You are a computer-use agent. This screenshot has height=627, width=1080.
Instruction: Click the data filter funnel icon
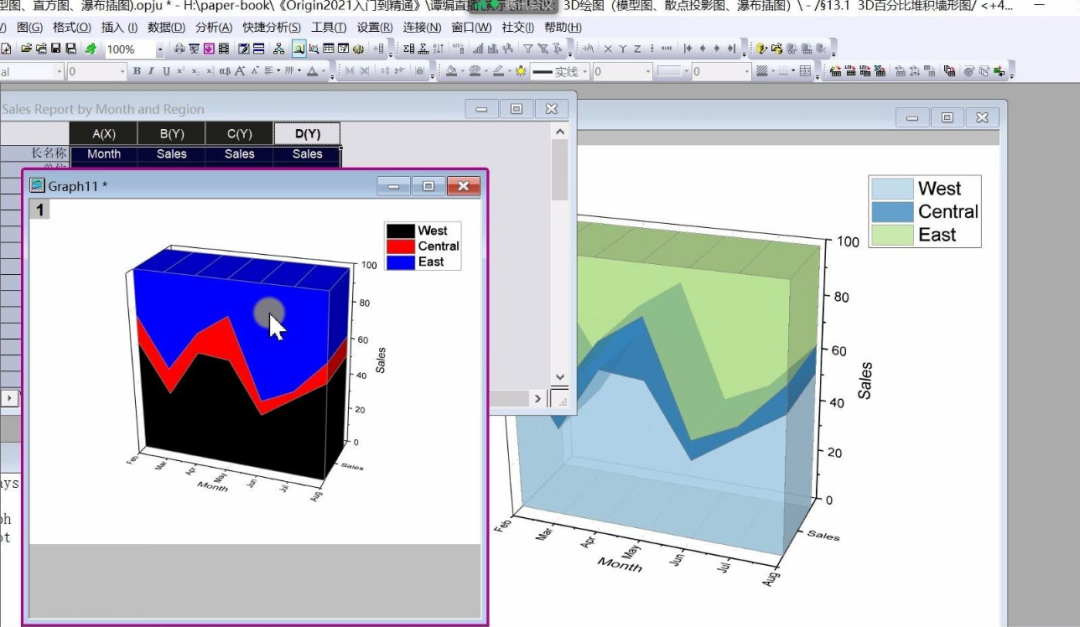528,49
